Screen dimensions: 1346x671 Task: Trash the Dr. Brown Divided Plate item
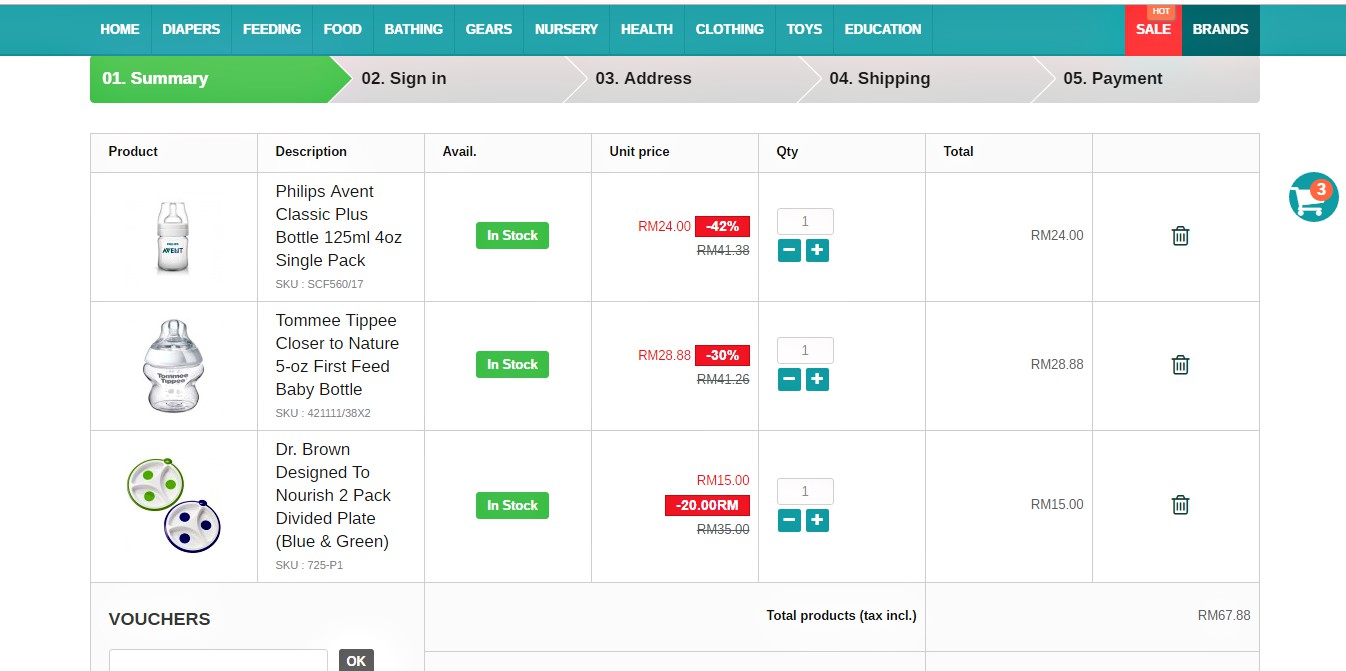coord(1180,505)
